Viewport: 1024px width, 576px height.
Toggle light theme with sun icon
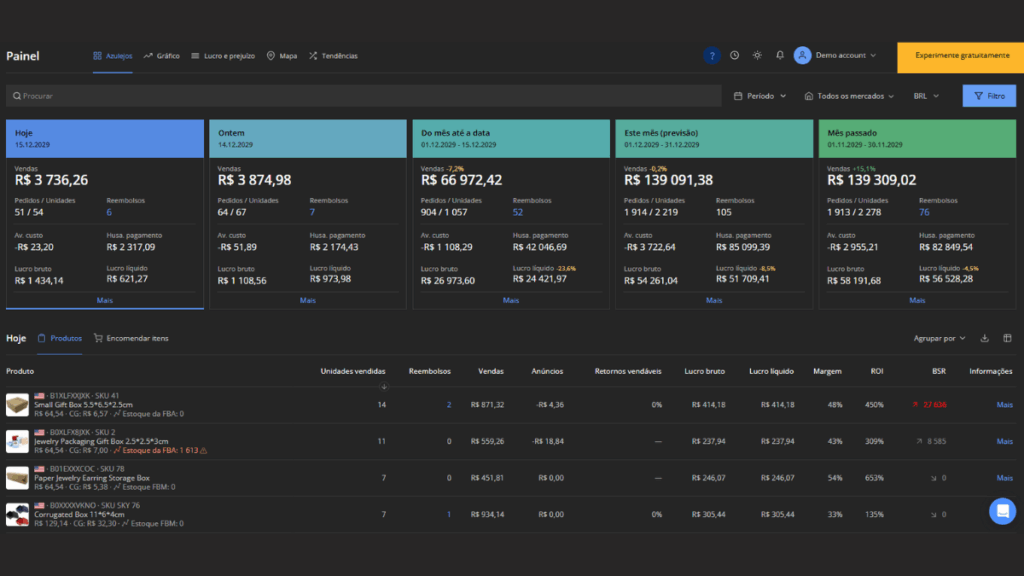(x=757, y=56)
